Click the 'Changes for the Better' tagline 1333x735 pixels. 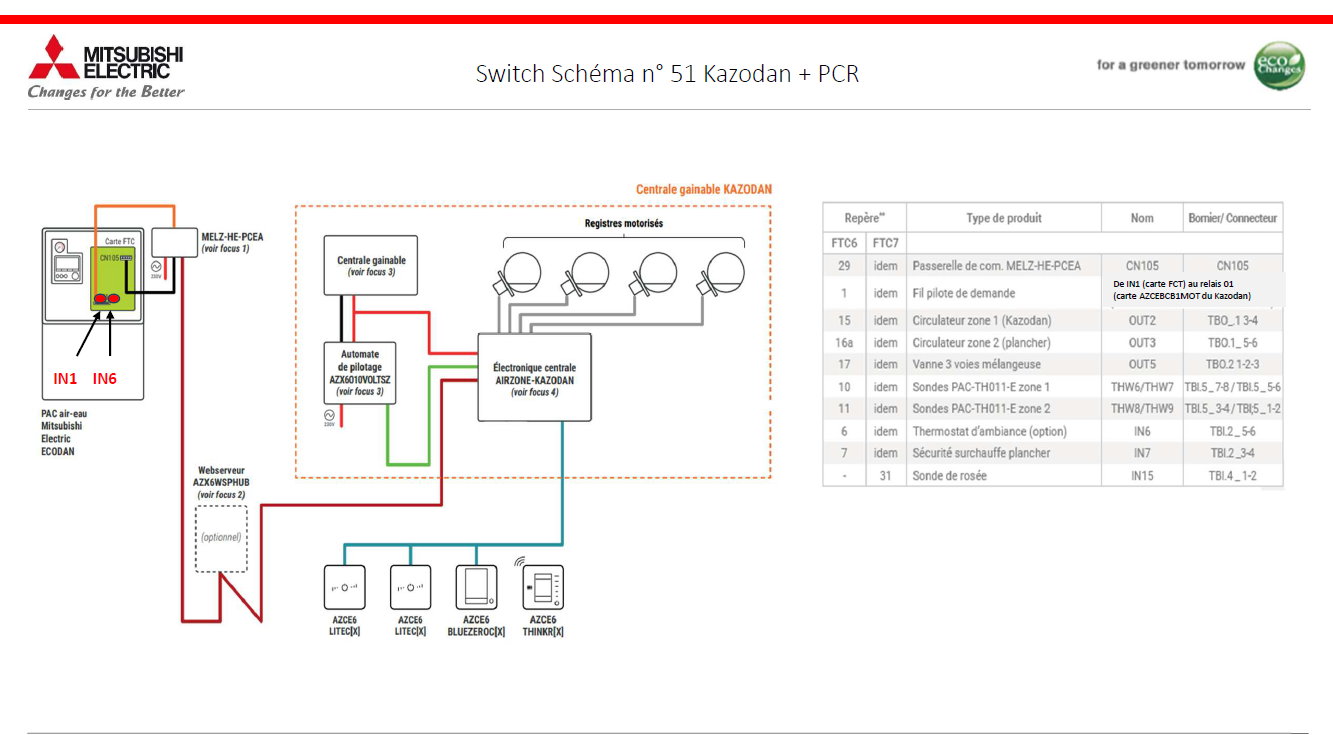coord(106,92)
